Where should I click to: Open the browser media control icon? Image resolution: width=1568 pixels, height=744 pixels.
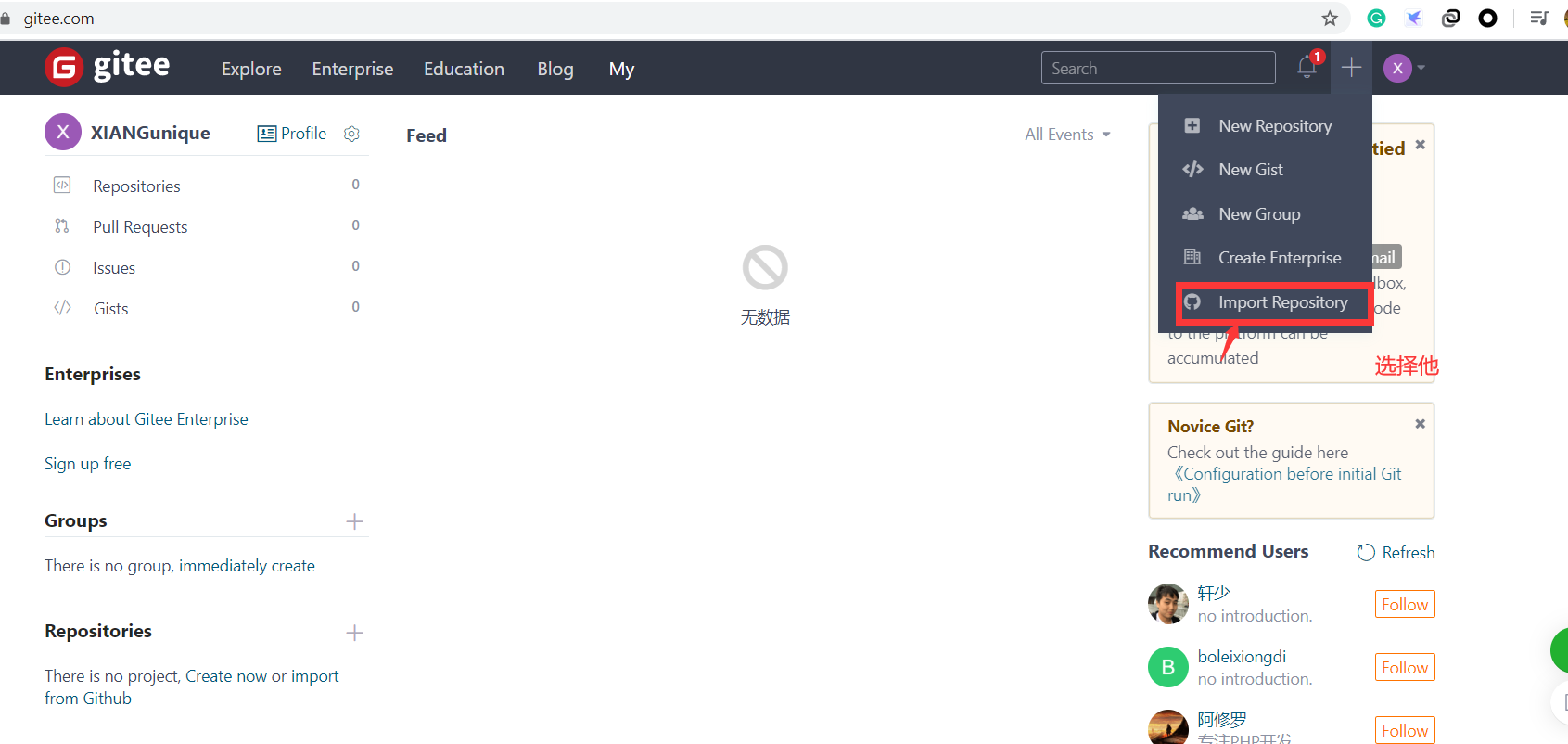(x=1539, y=19)
